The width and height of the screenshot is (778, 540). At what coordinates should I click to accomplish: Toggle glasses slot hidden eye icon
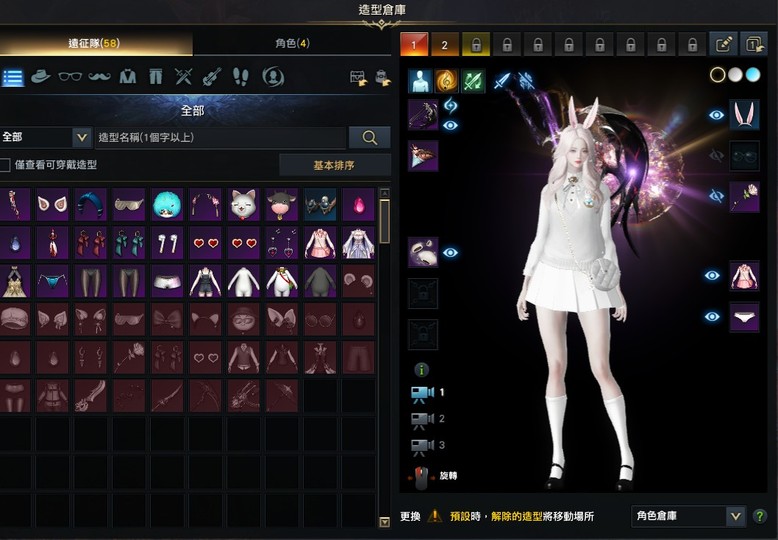716,156
